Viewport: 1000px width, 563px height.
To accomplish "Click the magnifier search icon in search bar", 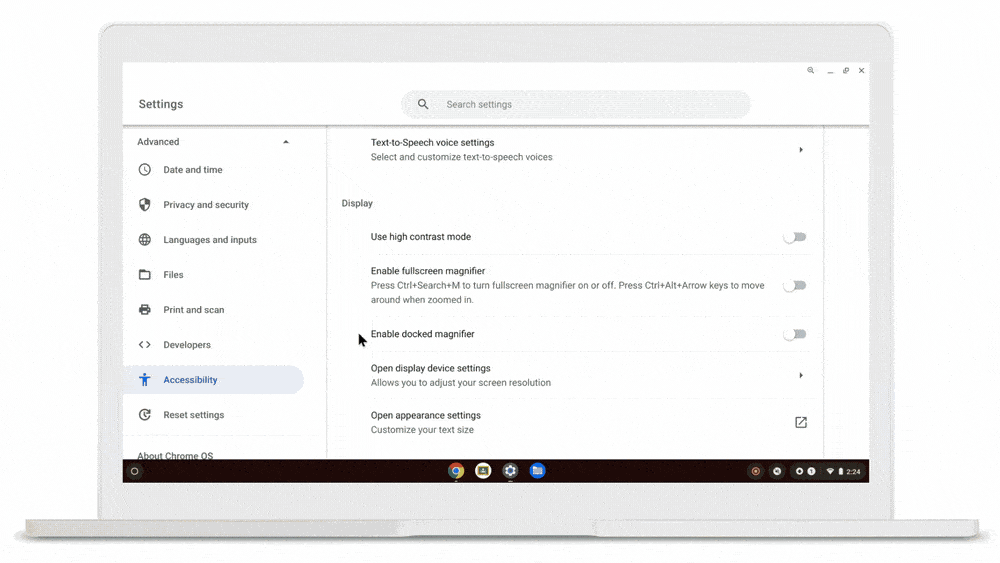I will pyautogui.click(x=423, y=104).
